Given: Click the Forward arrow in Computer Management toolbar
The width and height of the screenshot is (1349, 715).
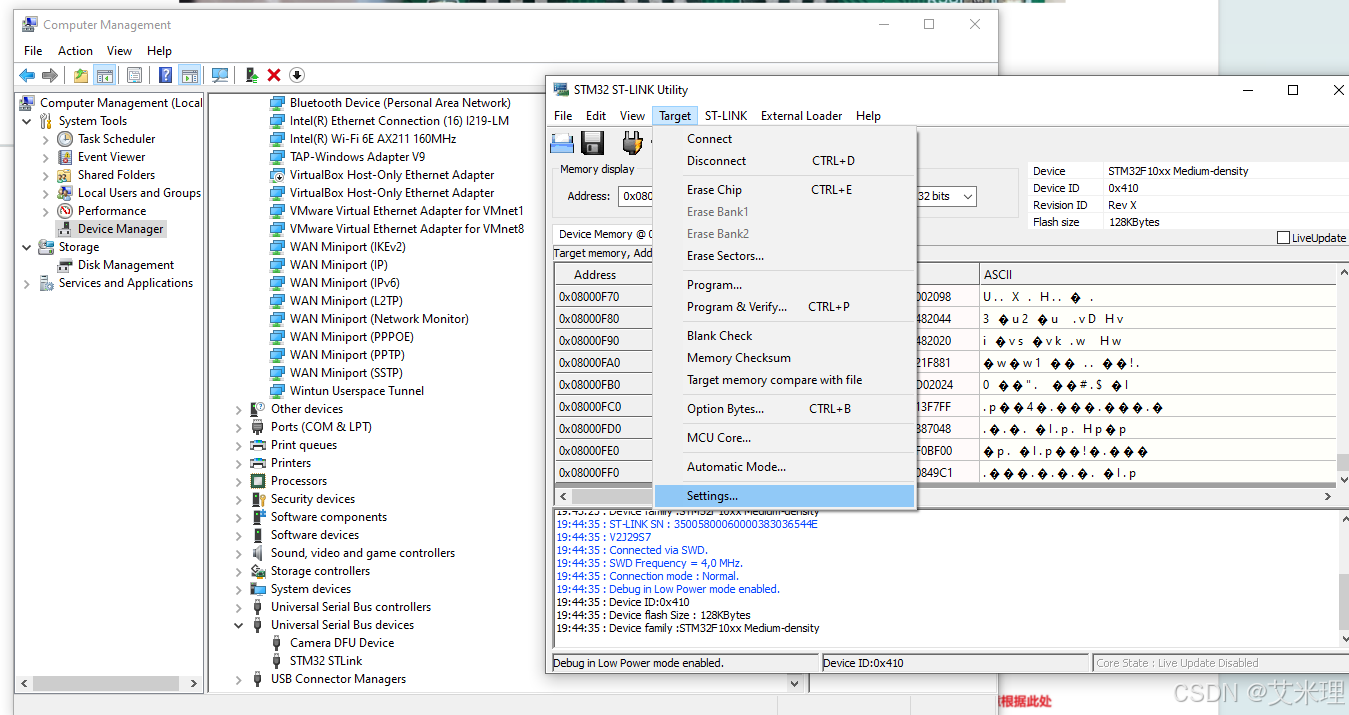Looking at the screenshot, I should click(49, 75).
